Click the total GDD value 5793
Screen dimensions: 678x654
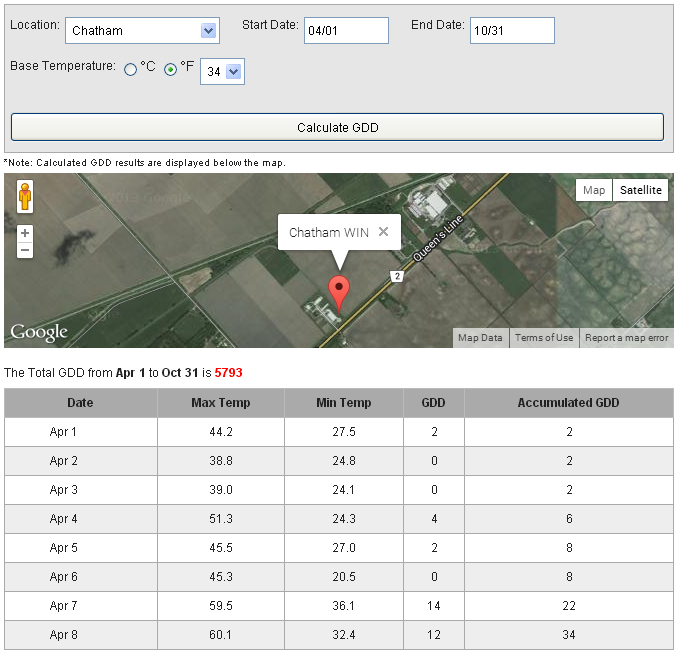(x=228, y=373)
